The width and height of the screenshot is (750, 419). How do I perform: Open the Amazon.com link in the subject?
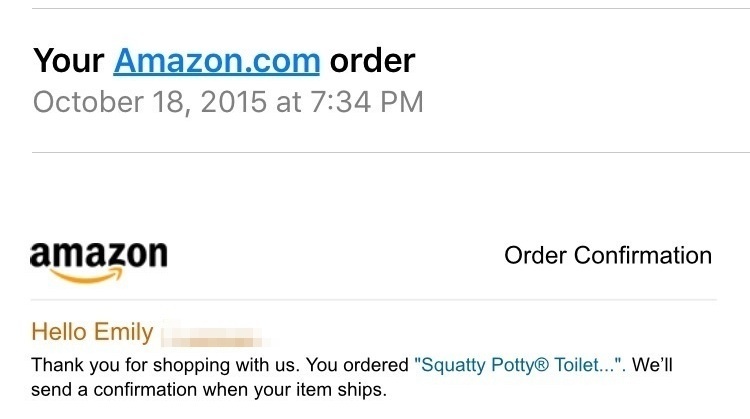pyautogui.click(x=216, y=61)
